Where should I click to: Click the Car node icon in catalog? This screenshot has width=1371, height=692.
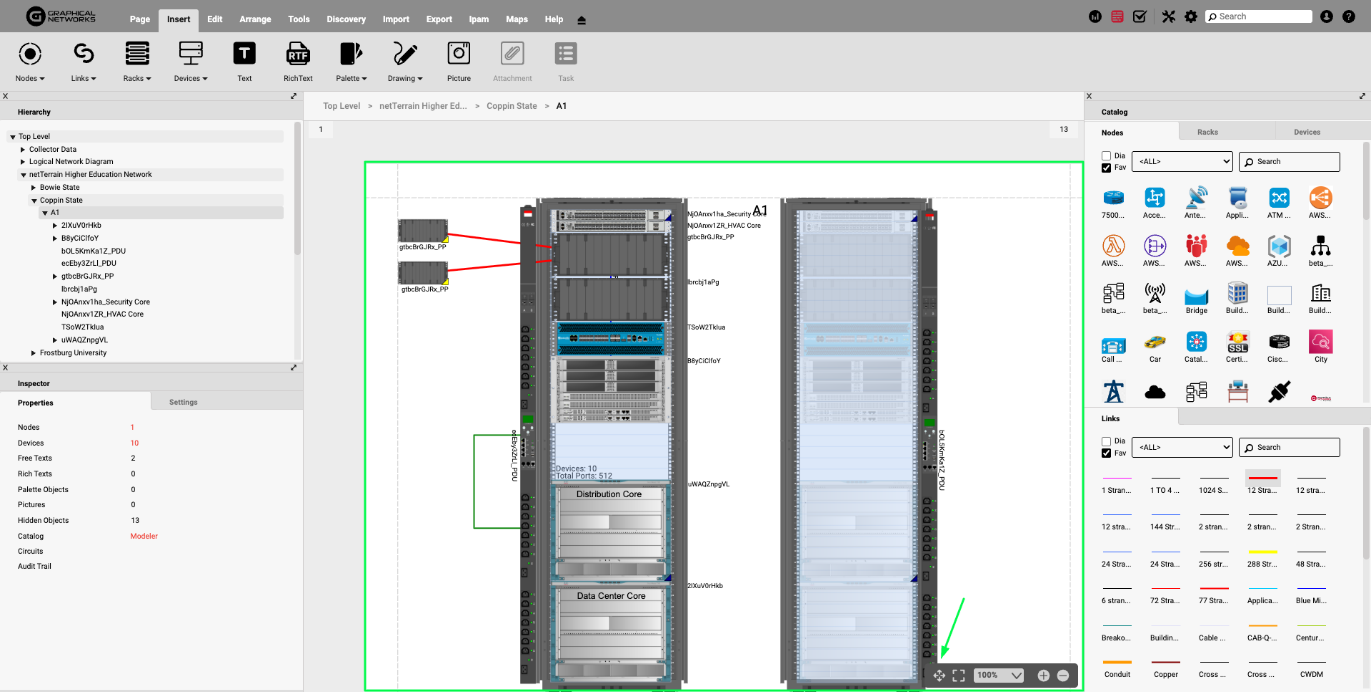[1154, 342]
